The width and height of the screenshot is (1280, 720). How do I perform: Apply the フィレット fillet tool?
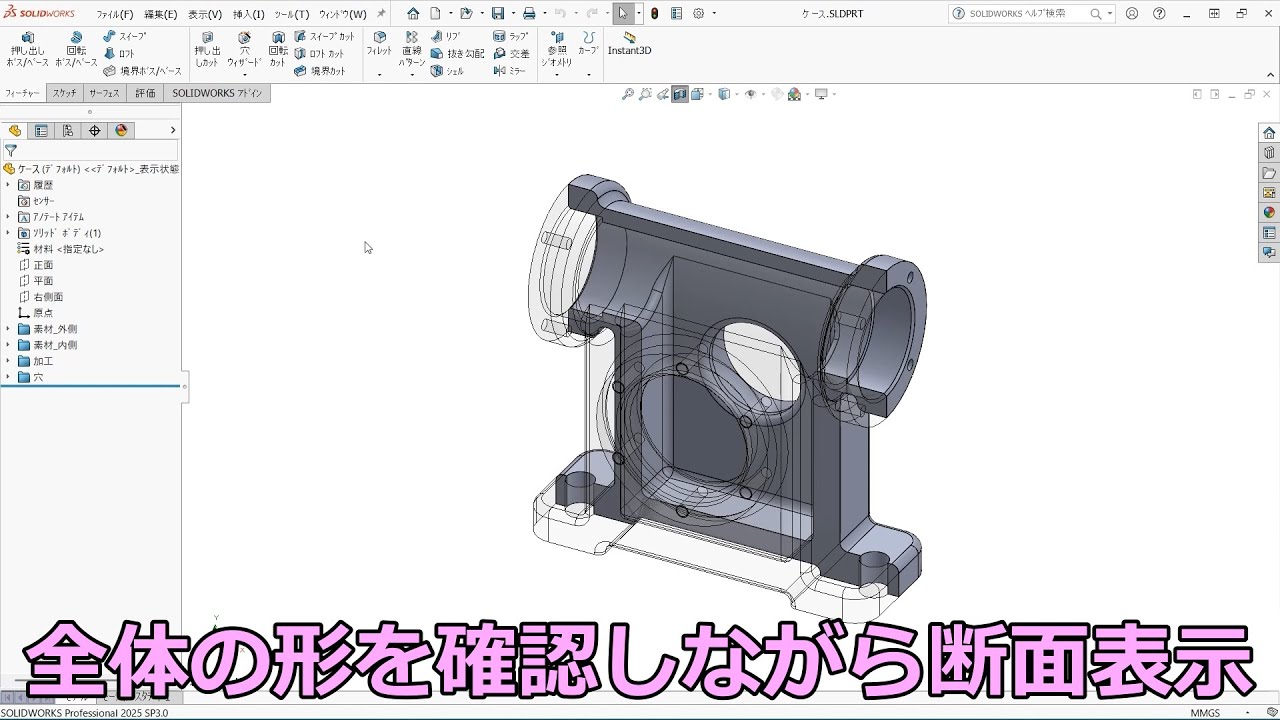(x=379, y=43)
